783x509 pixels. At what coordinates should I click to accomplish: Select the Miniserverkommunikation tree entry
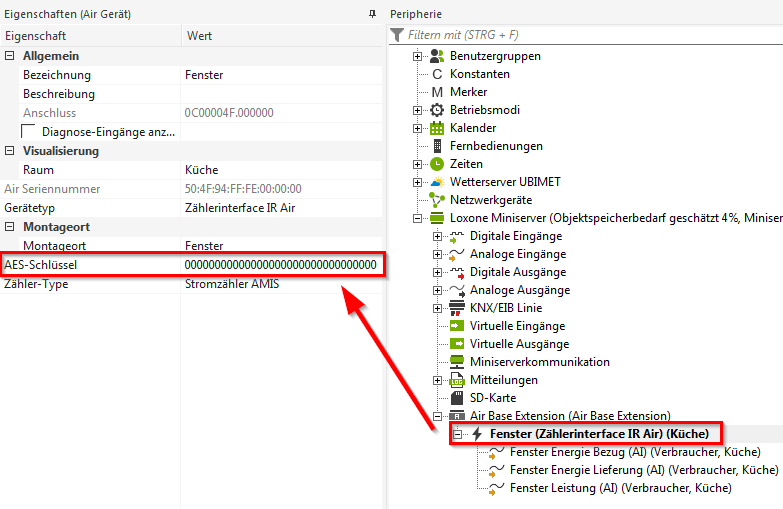(x=539, y=362)
